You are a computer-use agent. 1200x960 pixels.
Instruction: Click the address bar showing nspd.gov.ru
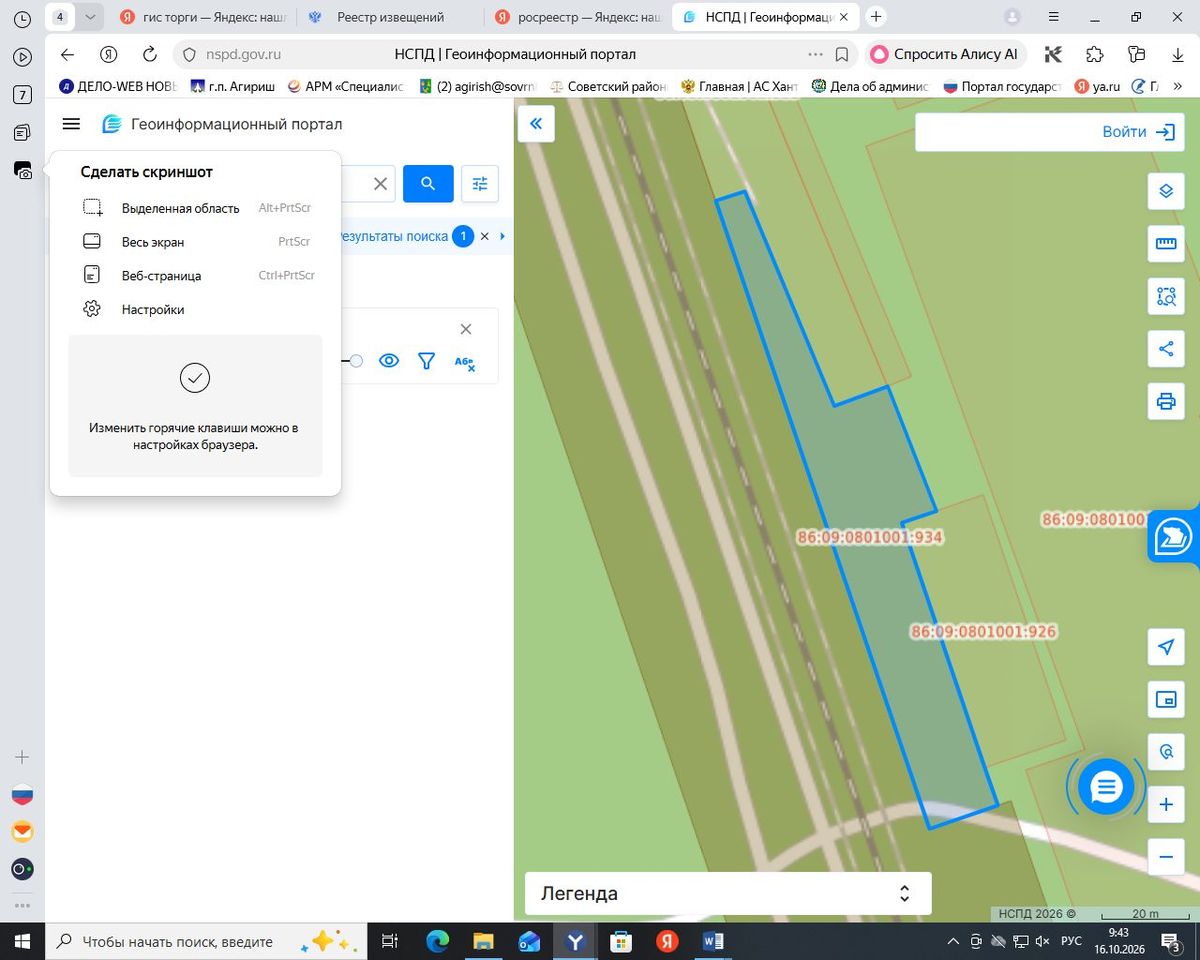pos(515,55)
